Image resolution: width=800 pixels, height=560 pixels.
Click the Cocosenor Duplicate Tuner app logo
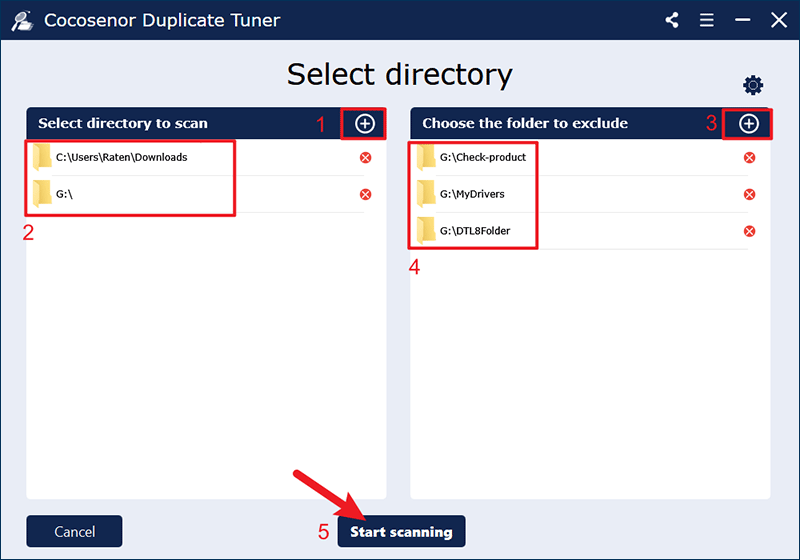pos(22,20)
